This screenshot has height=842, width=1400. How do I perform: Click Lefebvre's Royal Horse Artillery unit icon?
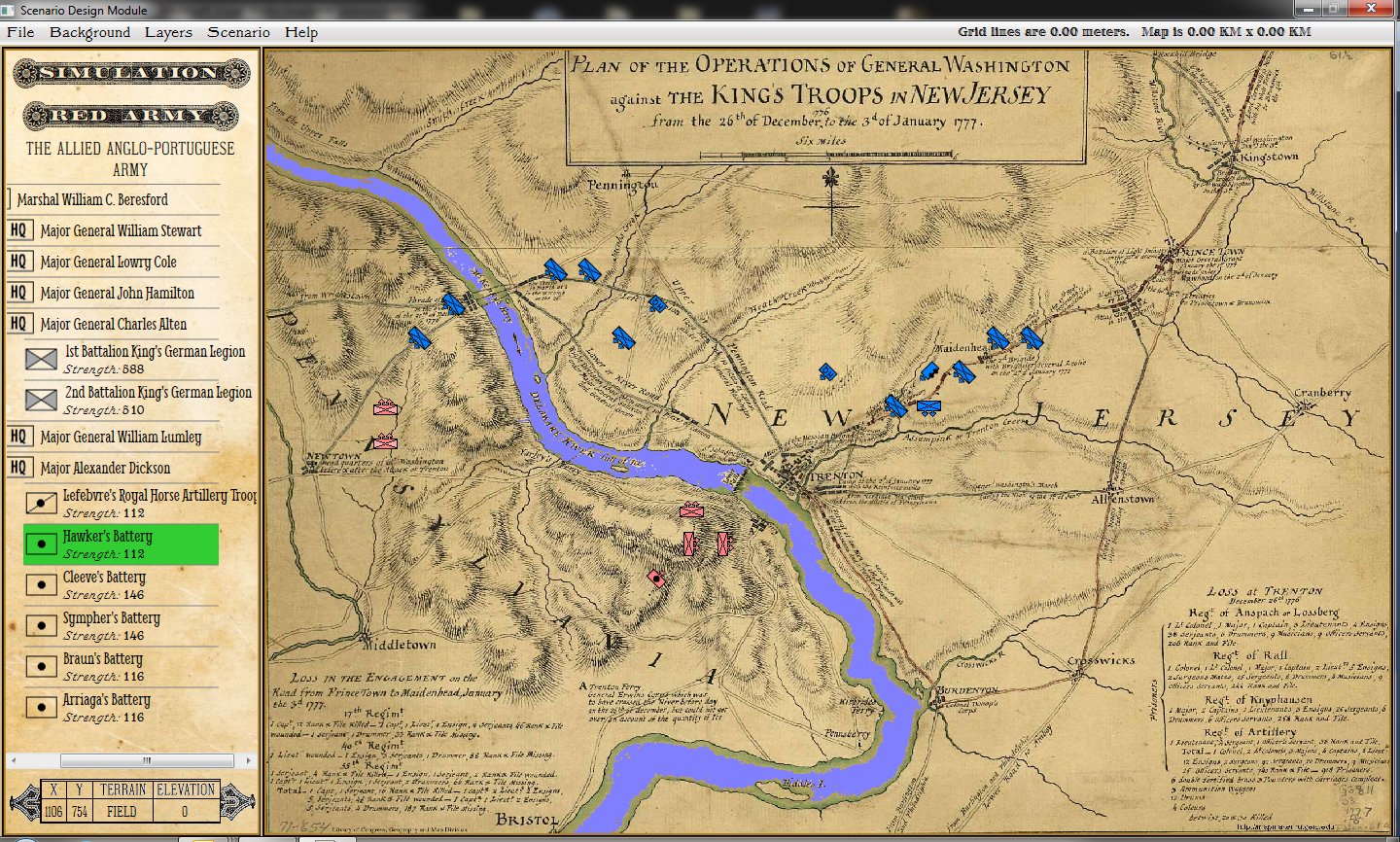tap(41, 503)
